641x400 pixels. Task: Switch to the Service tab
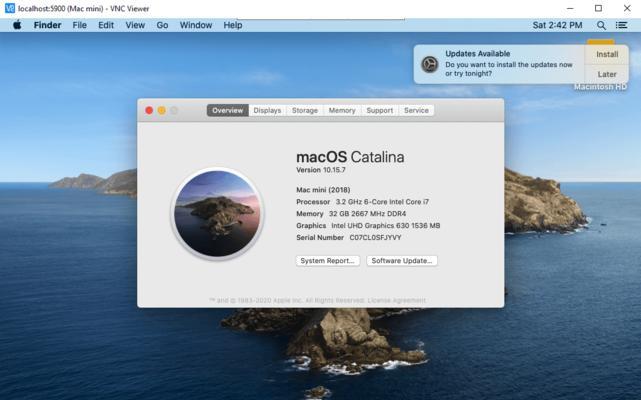coord(416,110)
